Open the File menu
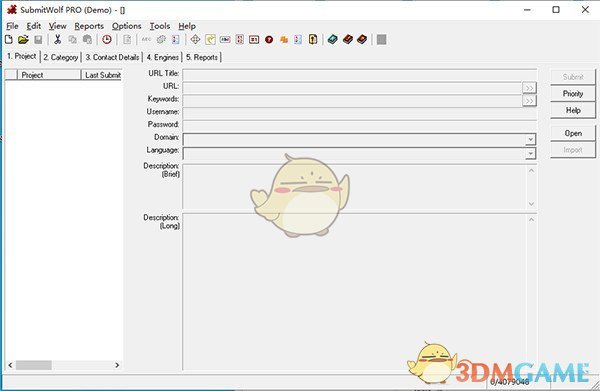 click(x=12, y=26)
